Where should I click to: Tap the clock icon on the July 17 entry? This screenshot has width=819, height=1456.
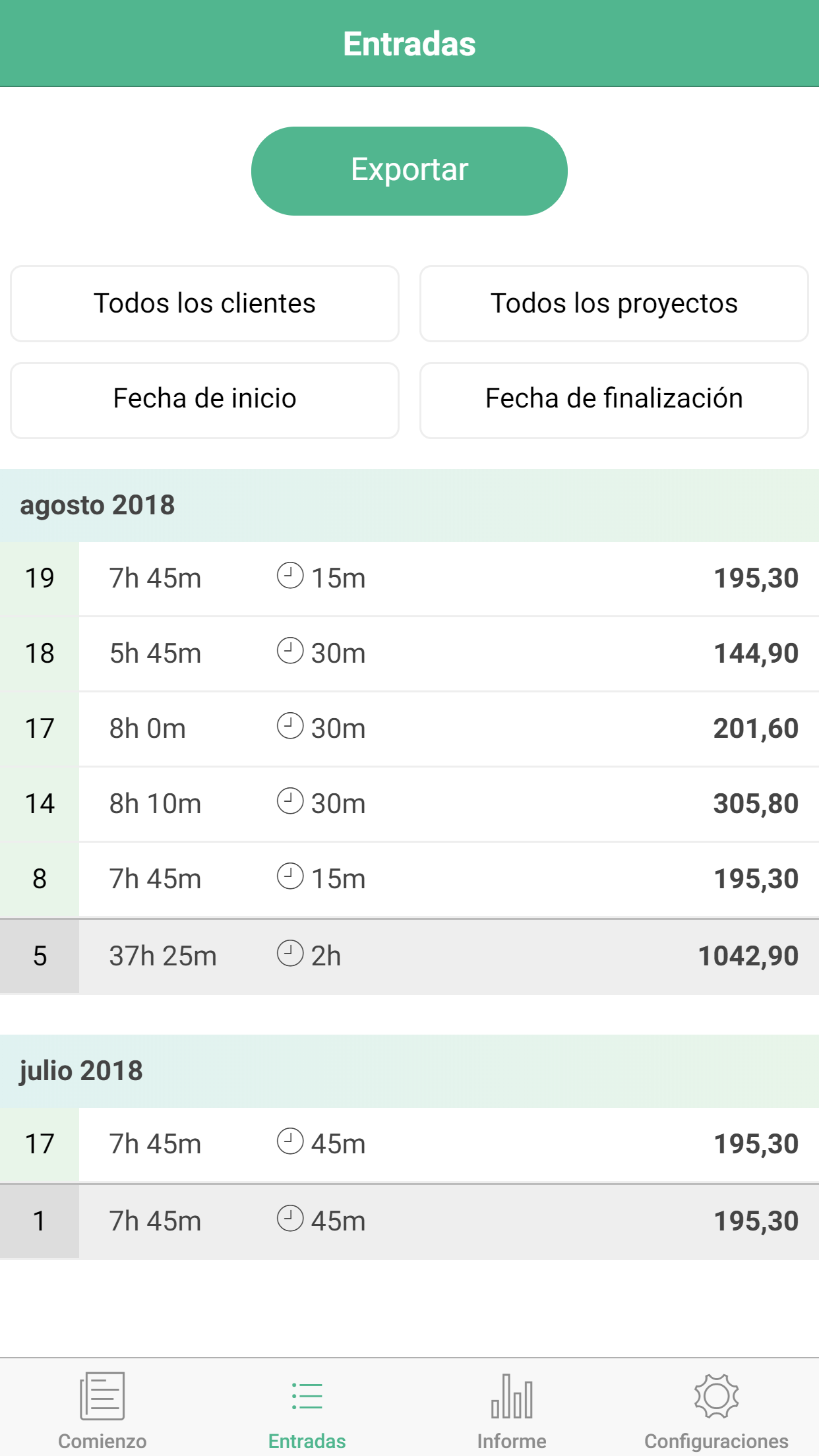tap(290, 1141)
